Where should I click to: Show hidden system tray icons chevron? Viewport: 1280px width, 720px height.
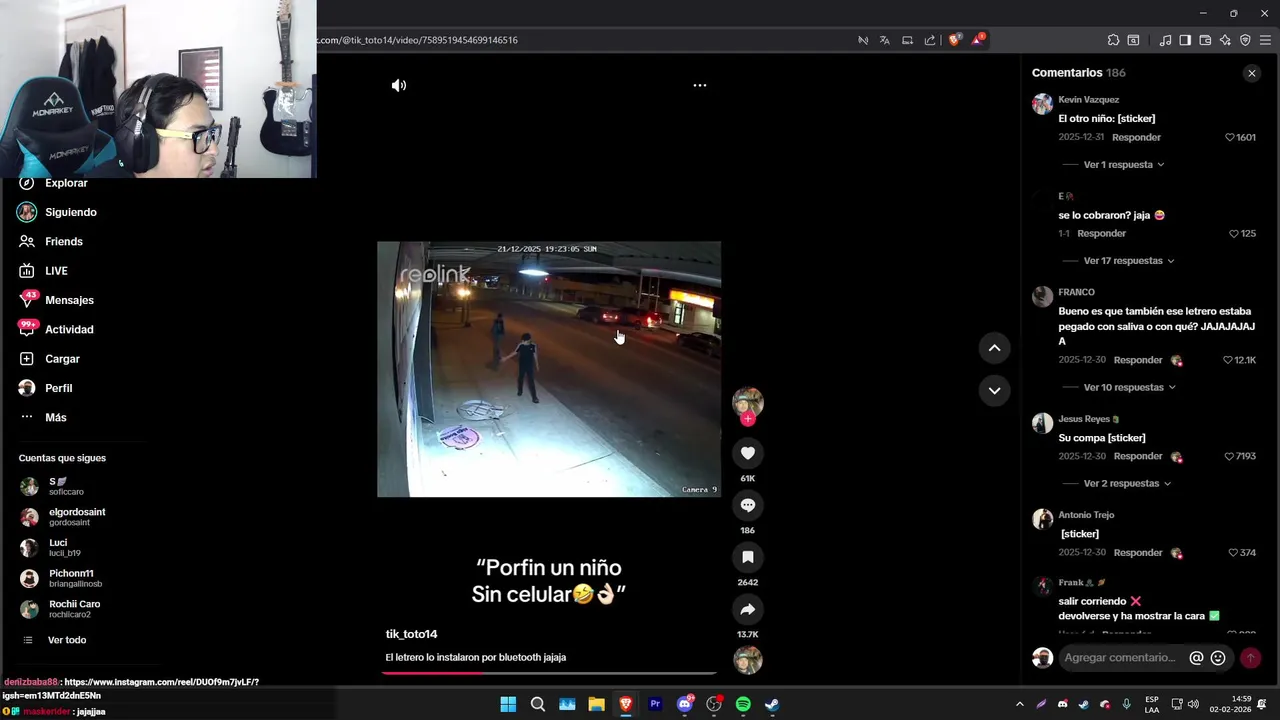click(1019, 704)
